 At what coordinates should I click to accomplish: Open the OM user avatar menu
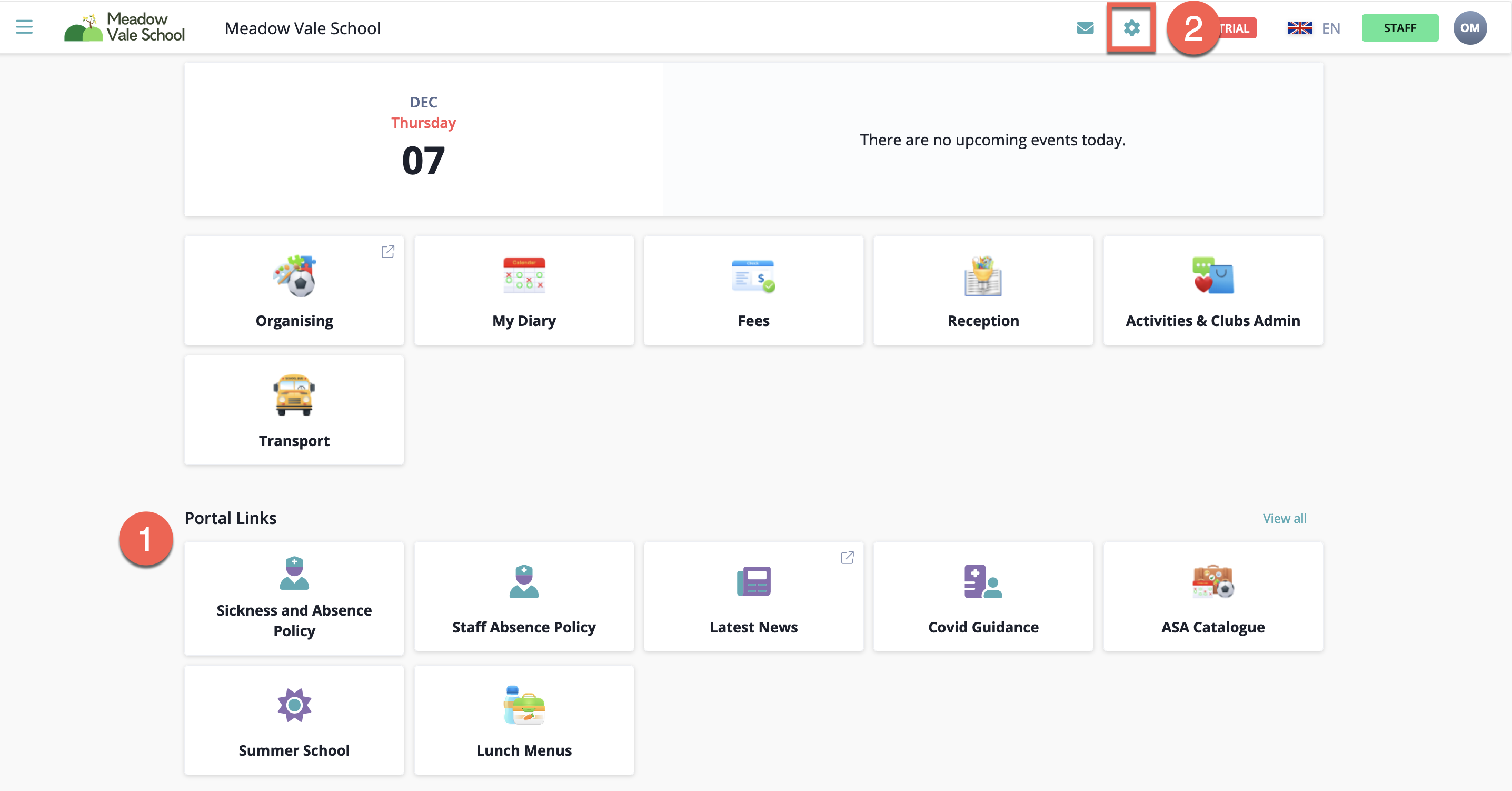(x=1469, y=28)
